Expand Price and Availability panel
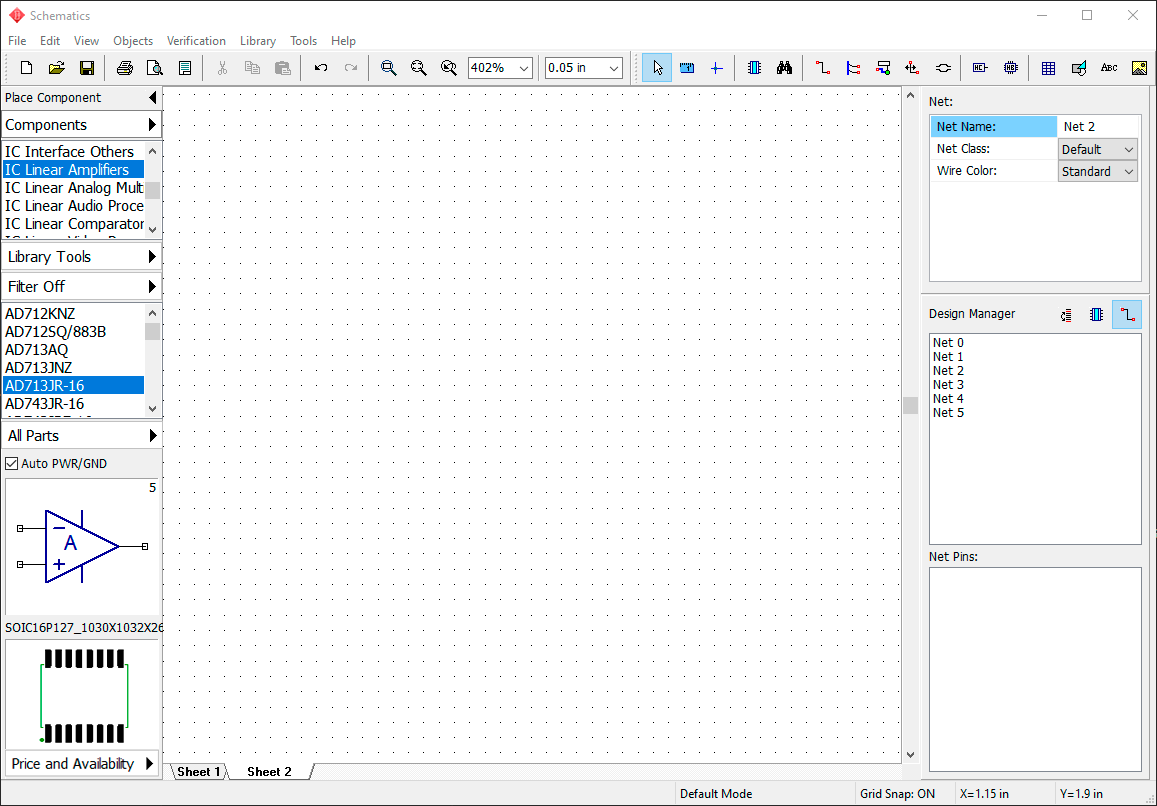The width and height of the screenshot is (1157, 806). [81, 763]
